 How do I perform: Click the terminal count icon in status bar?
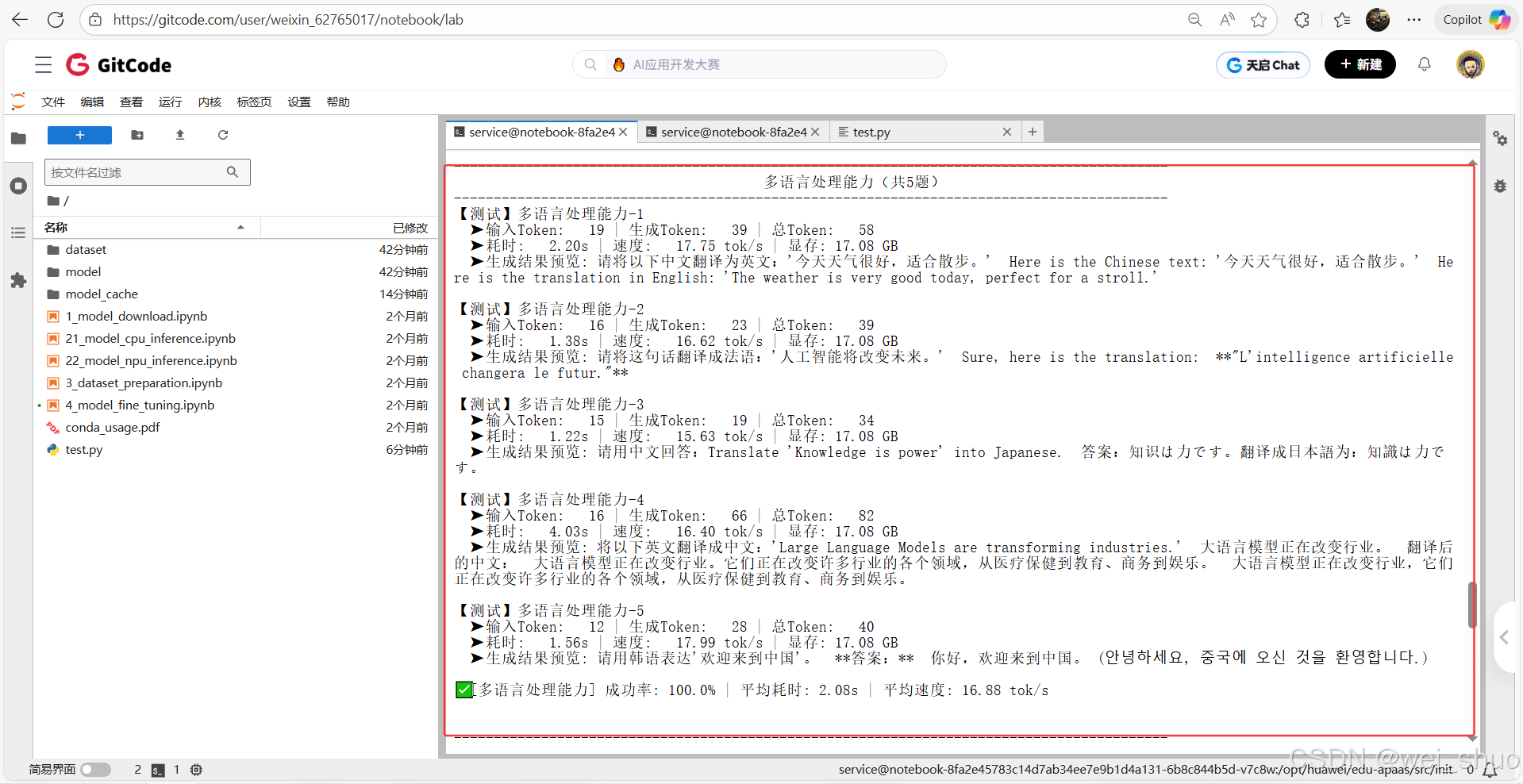point(158,770)
